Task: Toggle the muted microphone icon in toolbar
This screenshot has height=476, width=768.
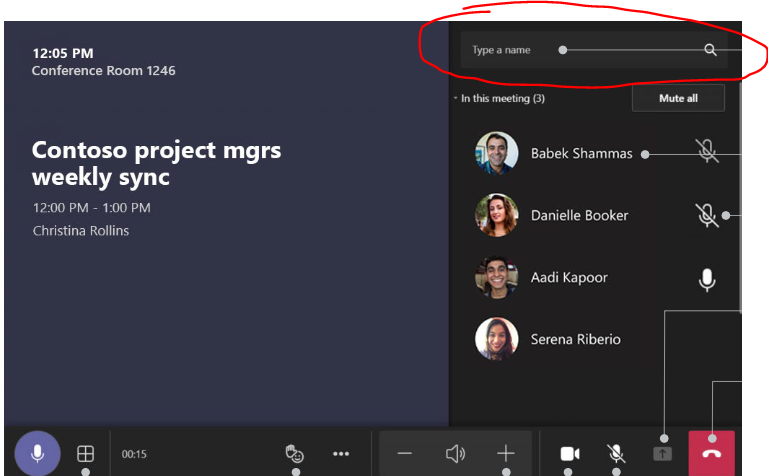Action: click(x=616, y=454)
